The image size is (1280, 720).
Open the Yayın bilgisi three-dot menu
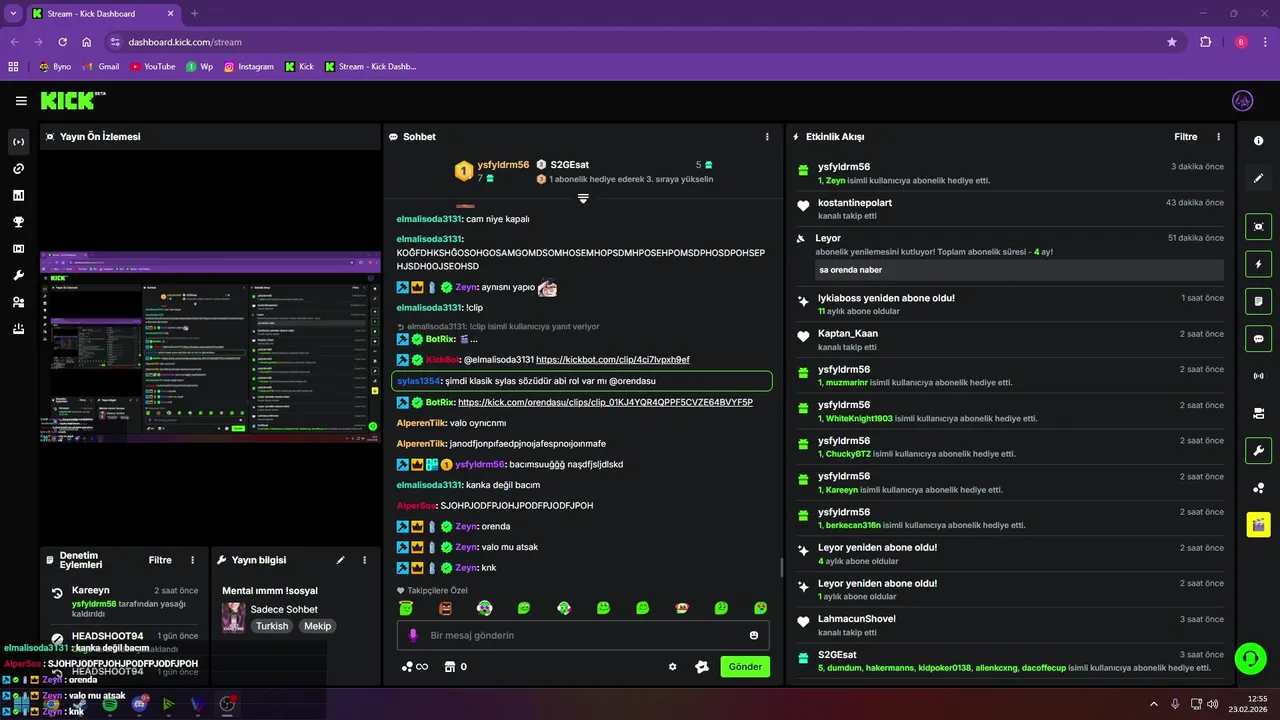click(x=365, y=560)
